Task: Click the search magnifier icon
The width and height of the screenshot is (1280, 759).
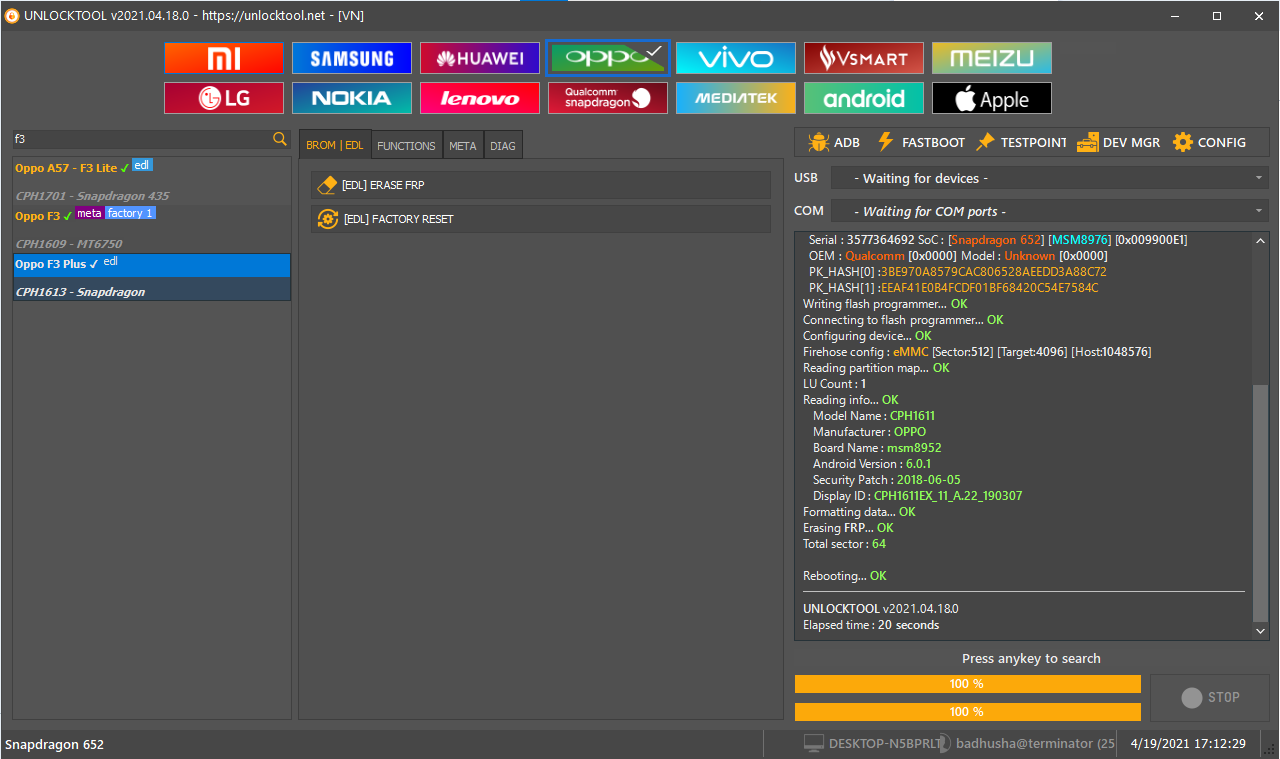Action: pos(280,139)
